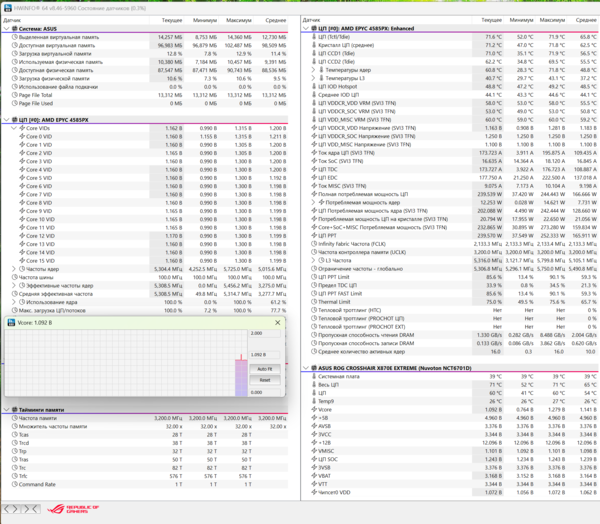The height and width of the screenshot is (524, 600).
Task: Click the Republic of Gamers logo
Action: (73, 509)
